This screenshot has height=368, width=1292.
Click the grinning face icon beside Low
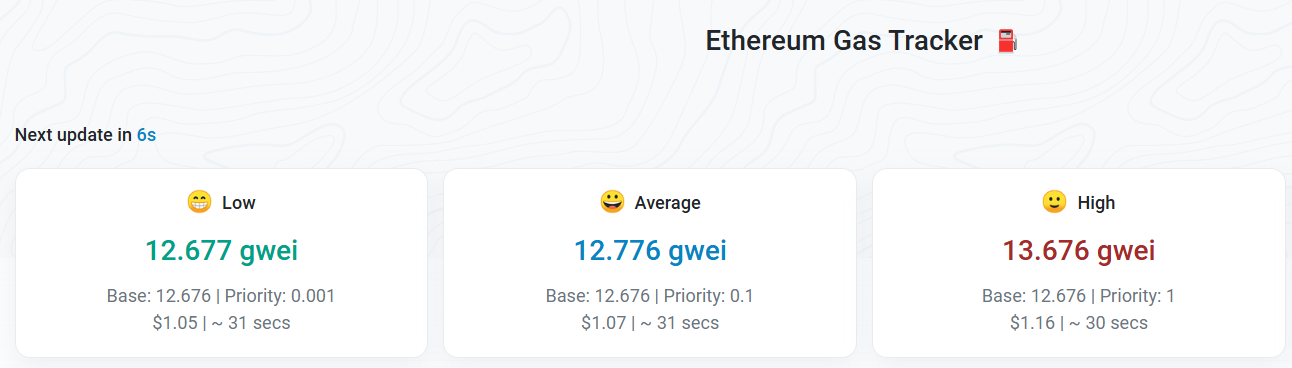[x=199, y=202]
